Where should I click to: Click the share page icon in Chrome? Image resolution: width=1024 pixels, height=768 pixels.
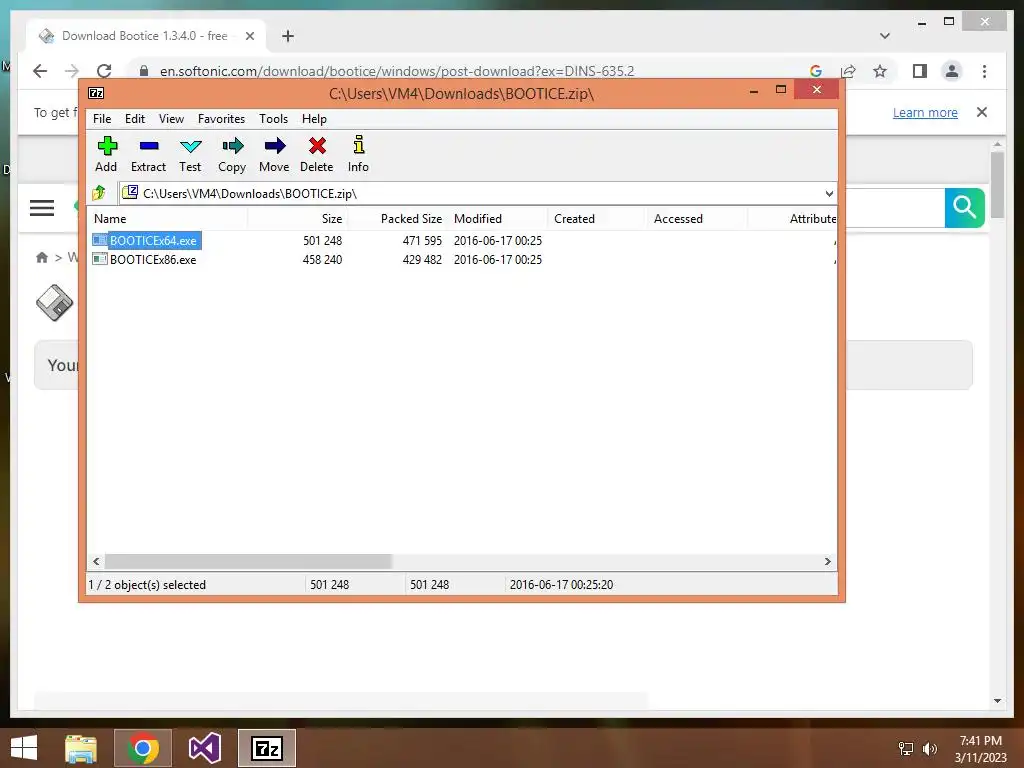tap(848, 71)
